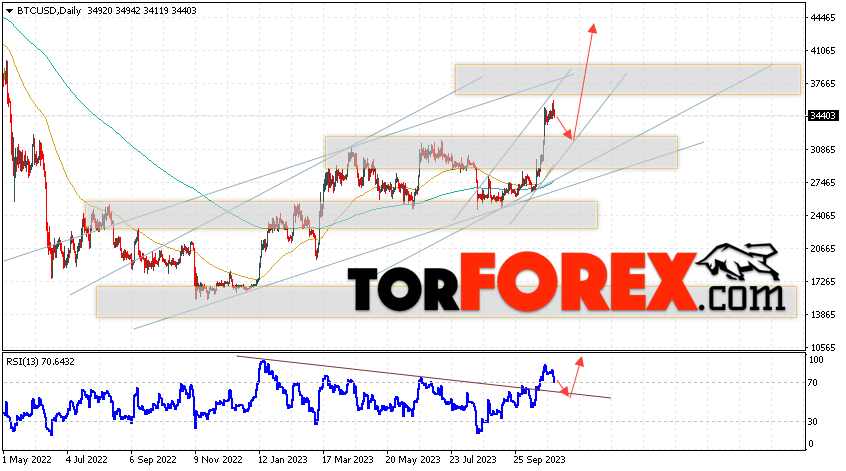Click the 10565 price axis label

click(x=823, y=347)
